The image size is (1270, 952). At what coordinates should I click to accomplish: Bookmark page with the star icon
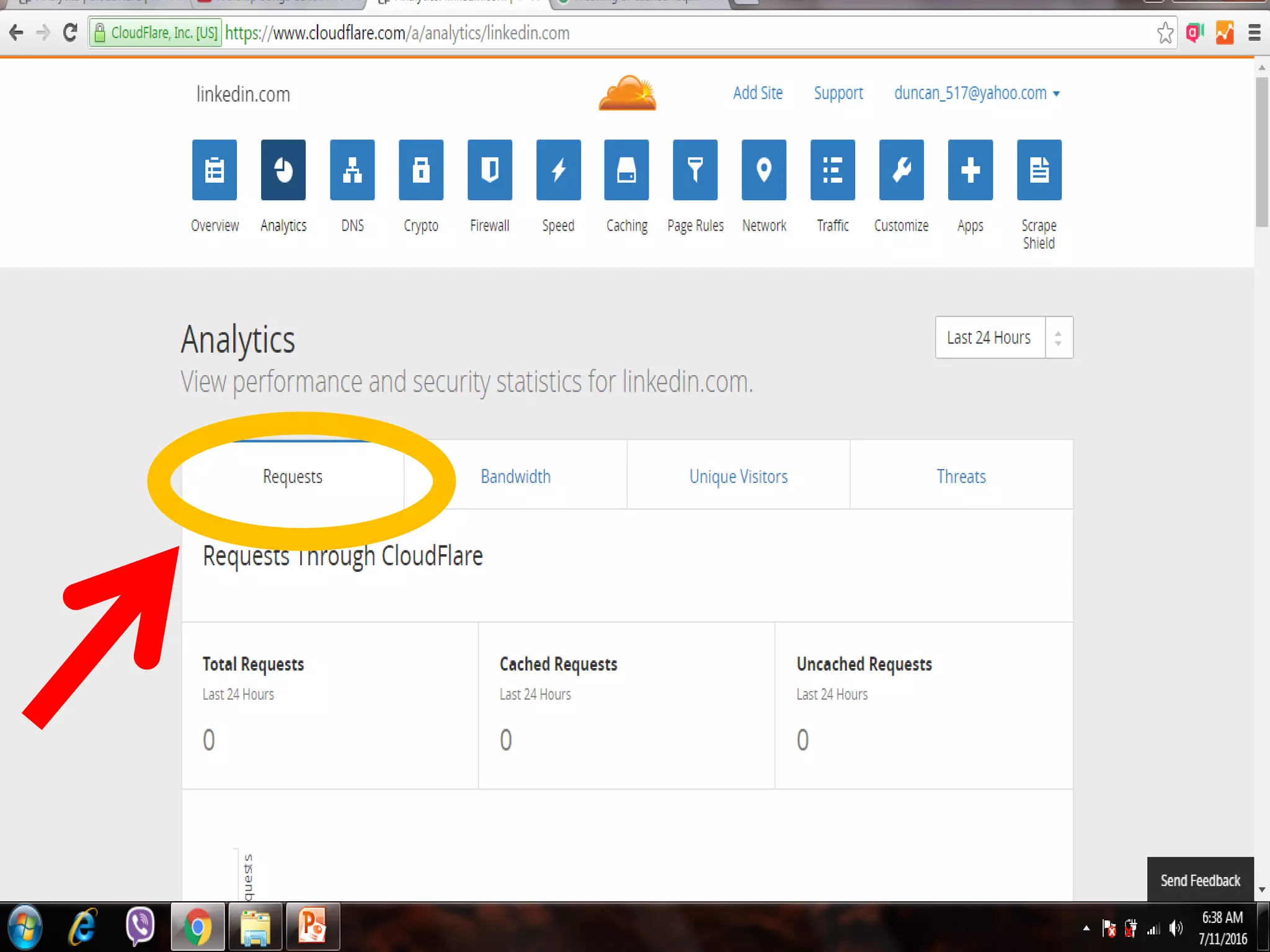click(x=1165, y=33)
